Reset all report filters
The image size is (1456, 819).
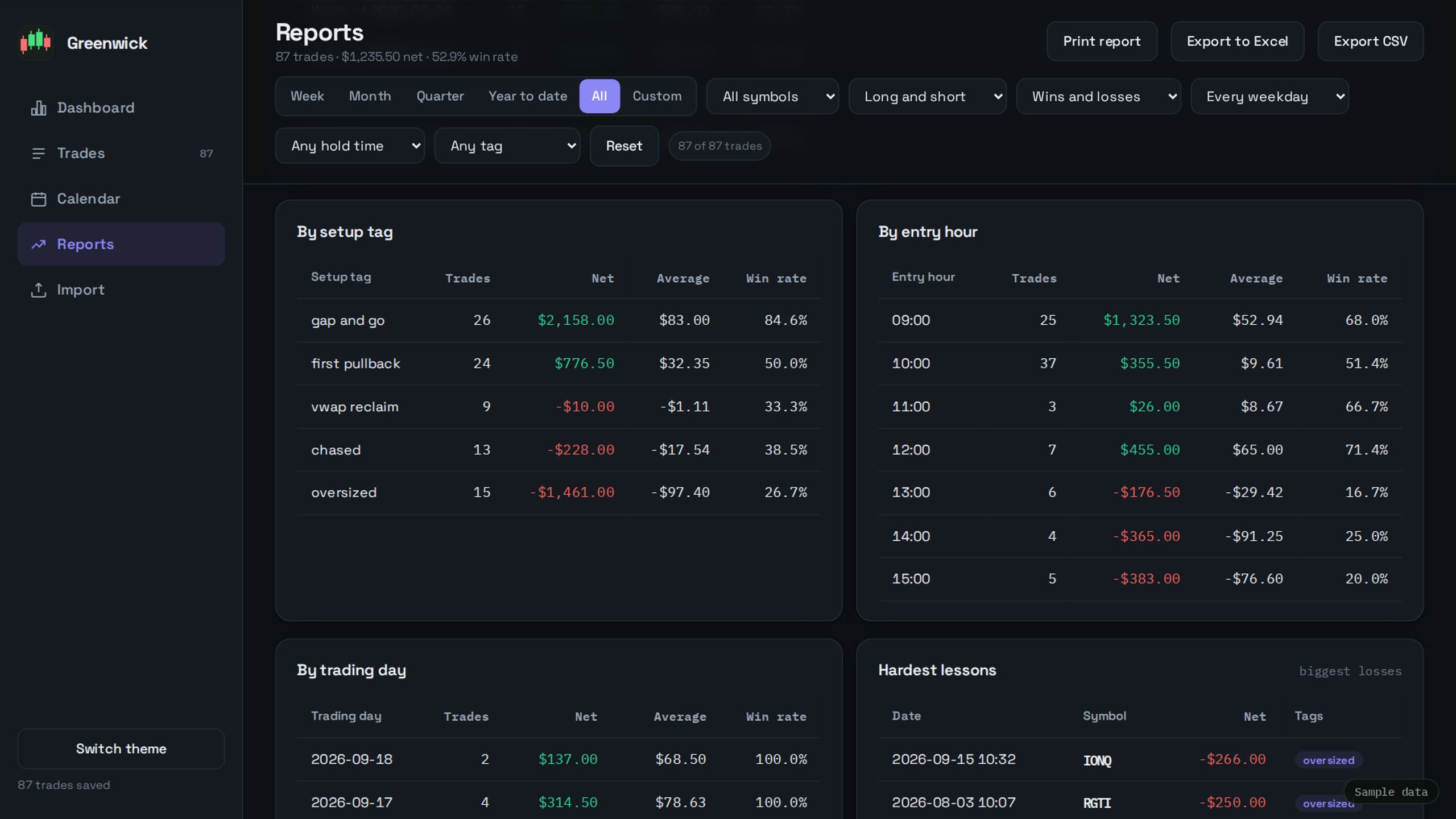[x=624, y=146]
